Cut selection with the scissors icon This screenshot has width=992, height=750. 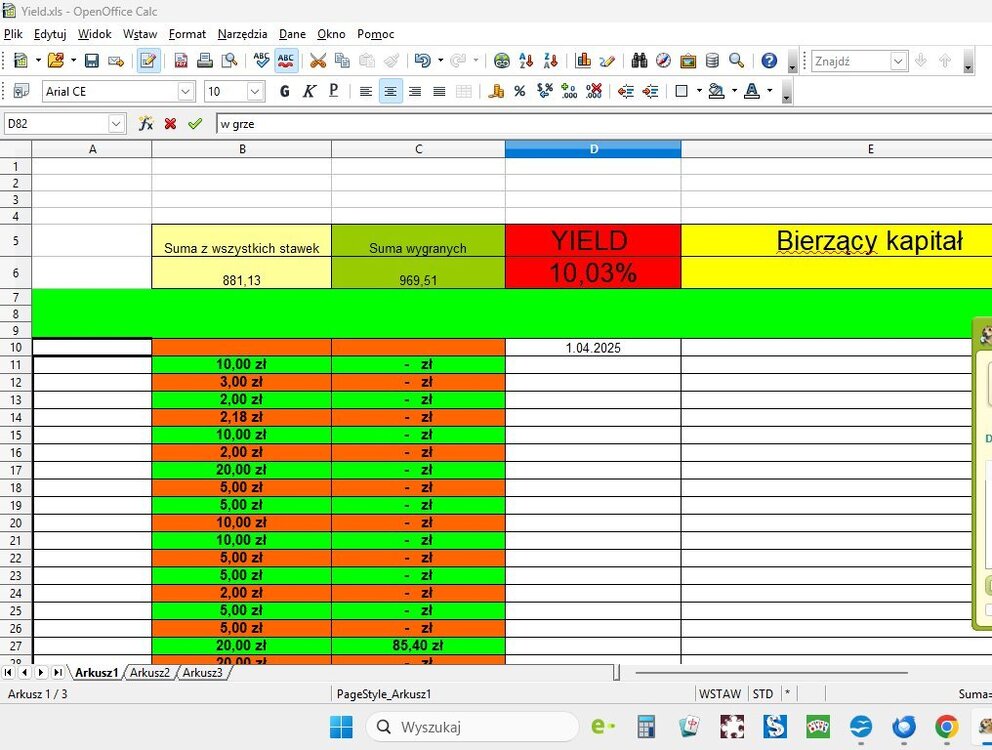pos(318,61)
